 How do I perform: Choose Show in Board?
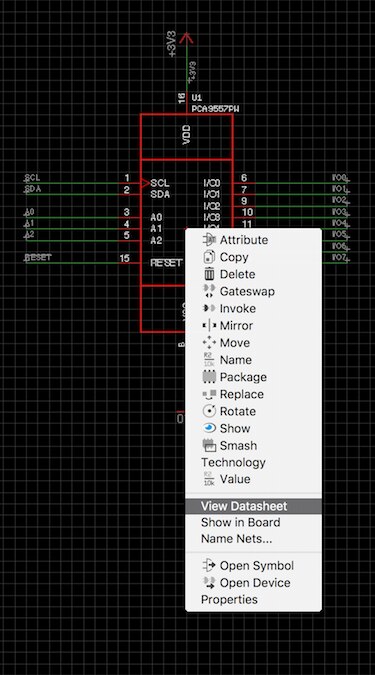click(x=240, y=523)
